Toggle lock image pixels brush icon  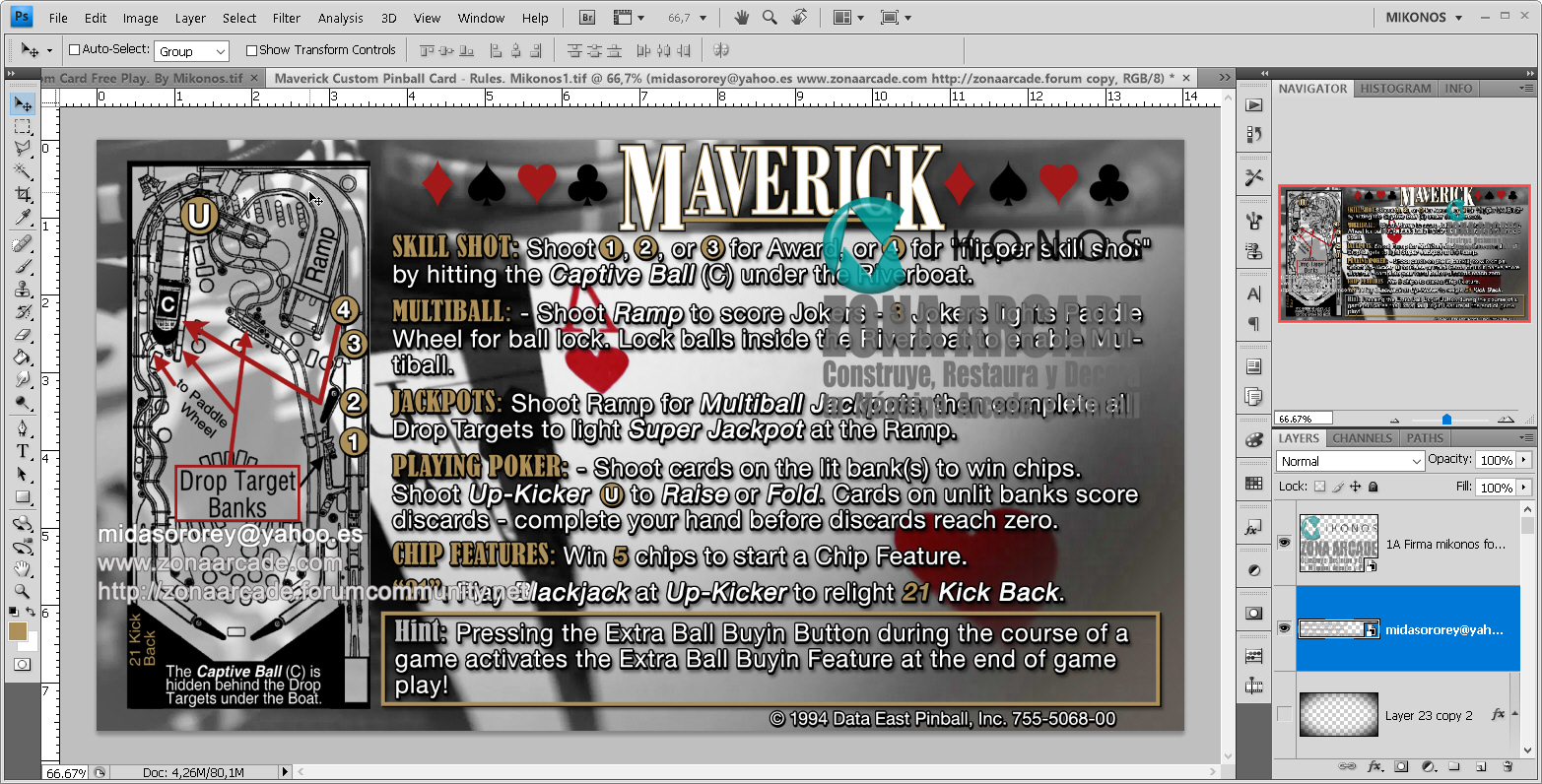click(x=1338, y=487)
